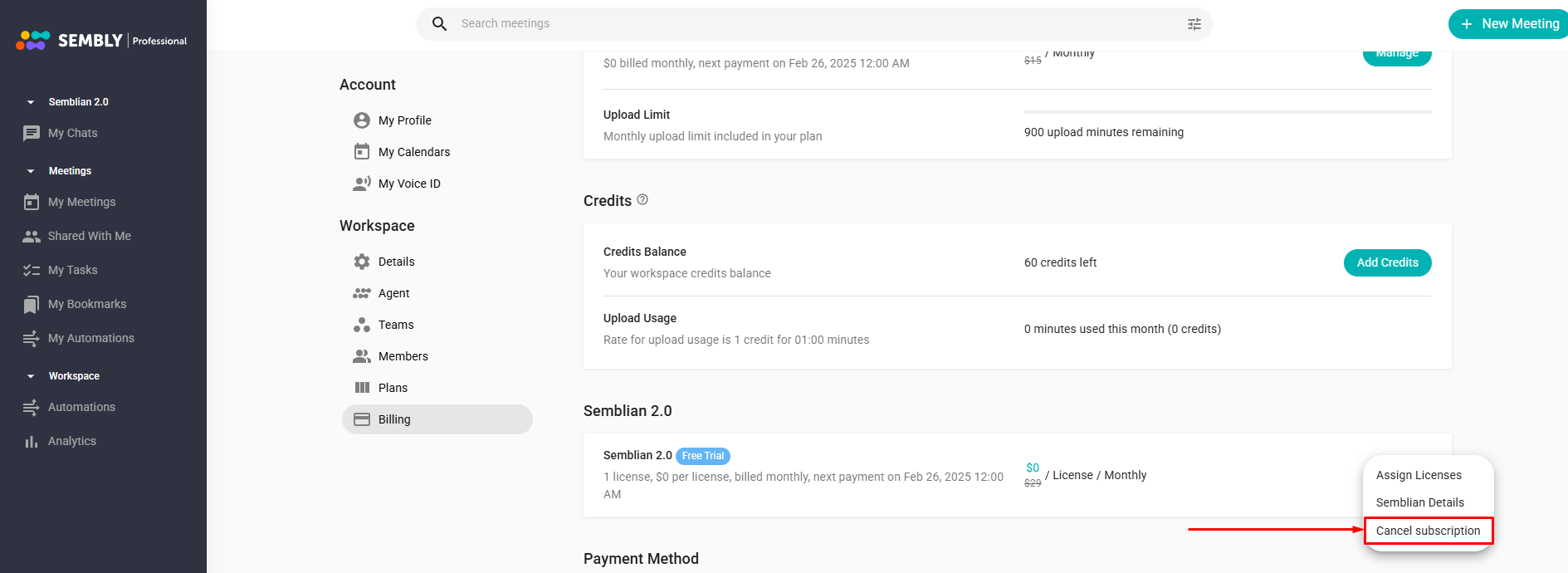
Task: Click the Shared With Me people icon
Action: coord(32,236)
